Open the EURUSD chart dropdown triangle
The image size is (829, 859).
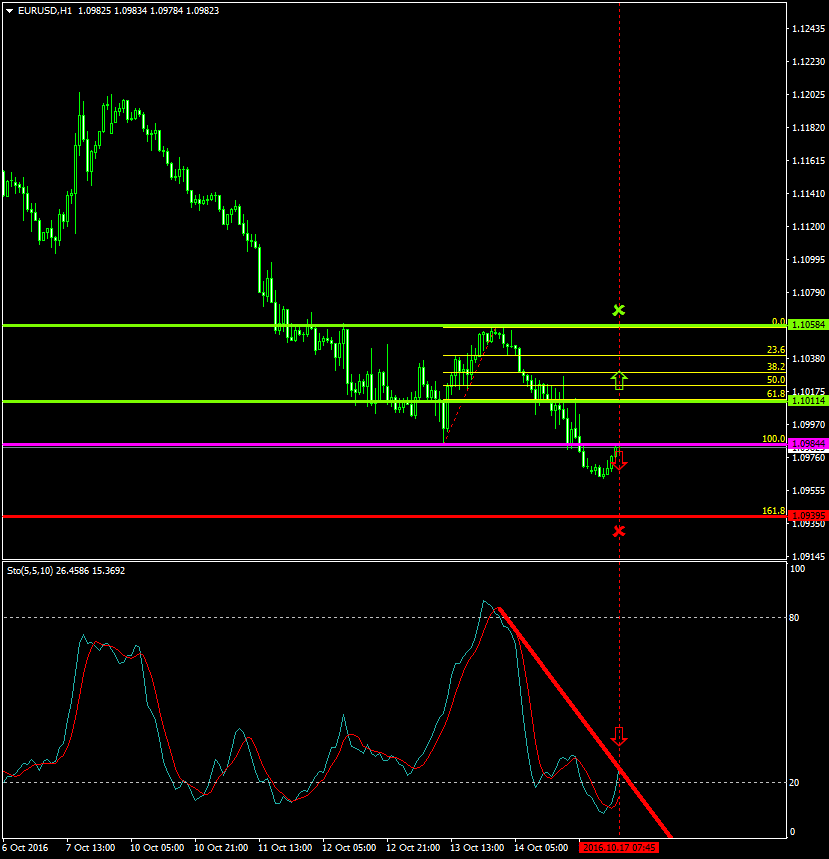10,9
